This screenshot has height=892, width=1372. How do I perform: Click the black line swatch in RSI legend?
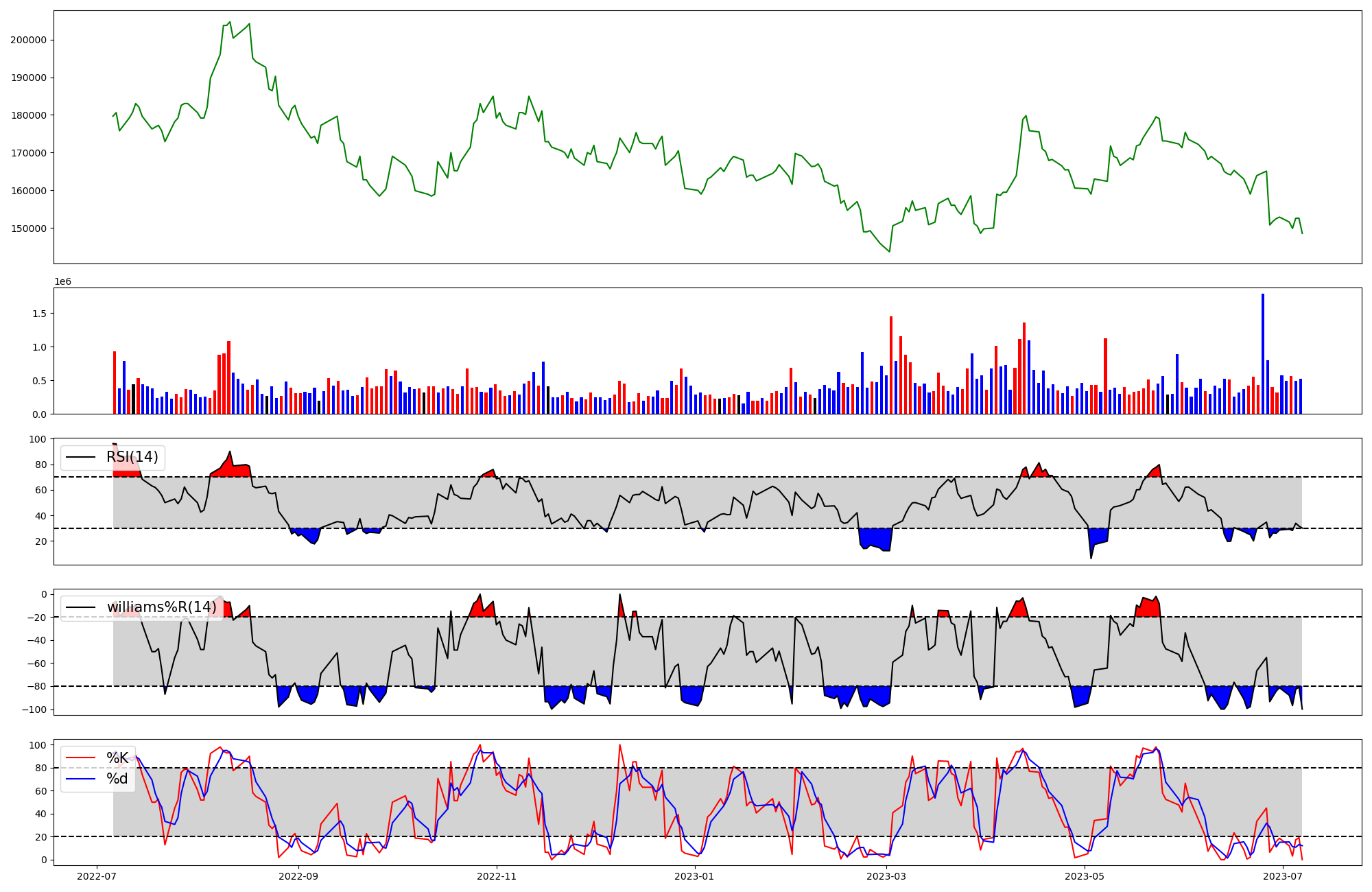(x=81, y=457)
